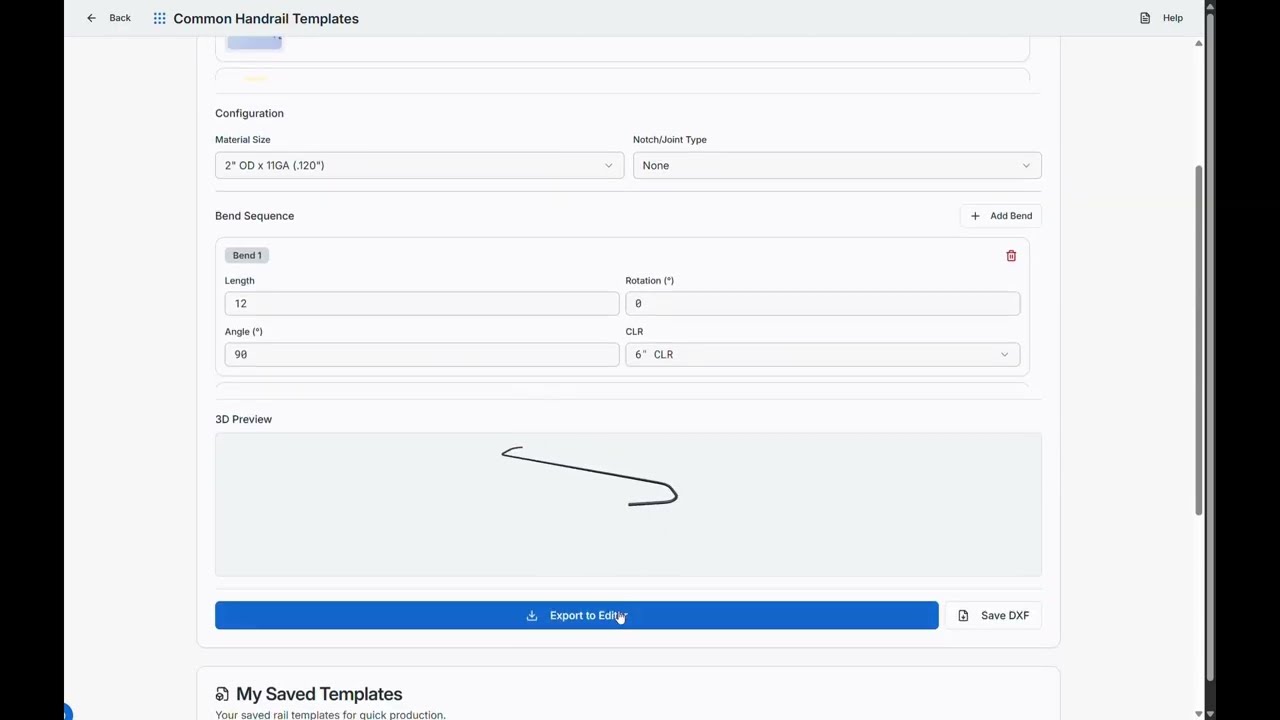Click the Add Bend button
This screenshot has height=720, width=1280.
[x=1001, y=216]
